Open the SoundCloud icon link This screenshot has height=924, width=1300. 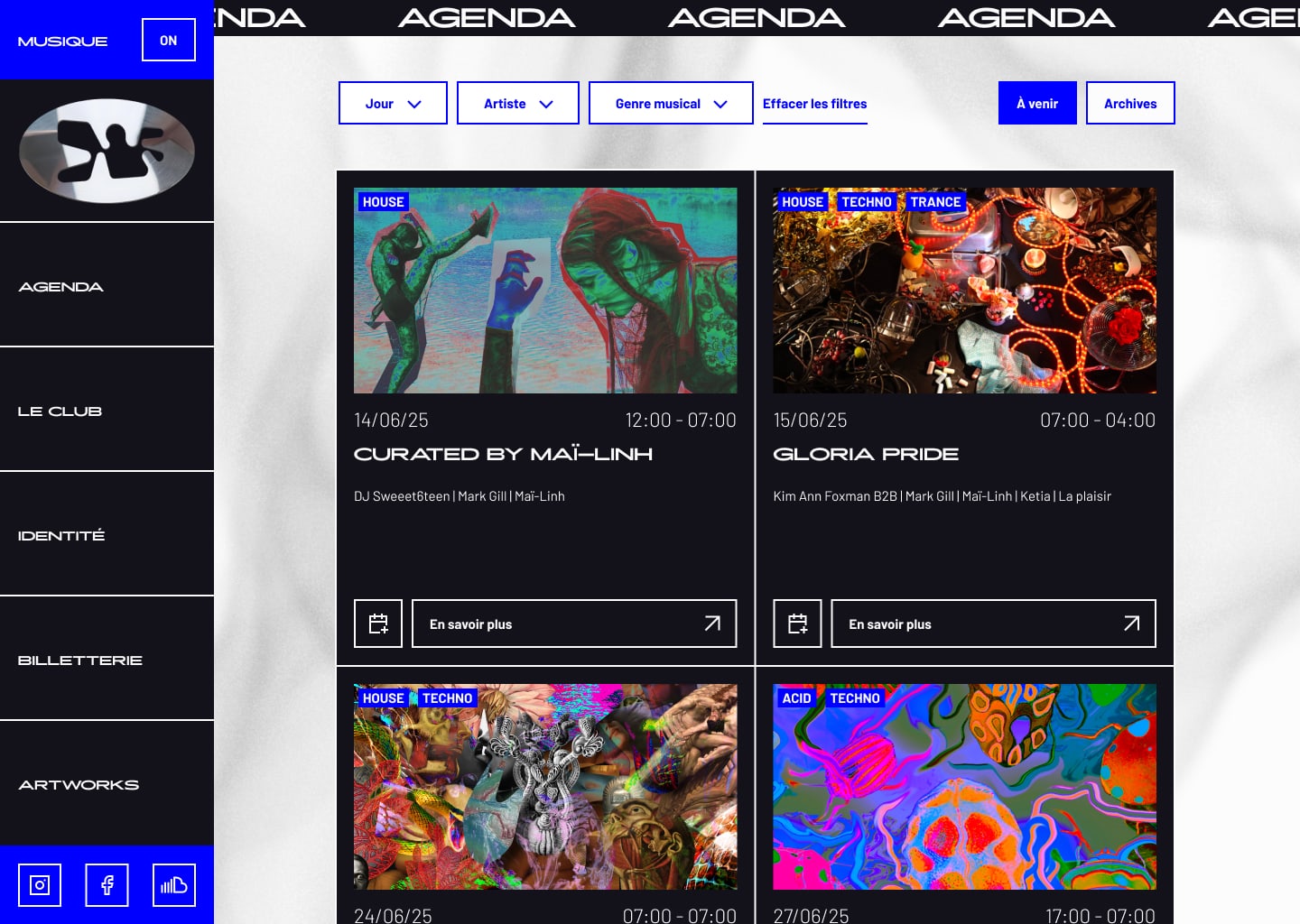click(173, 885)
